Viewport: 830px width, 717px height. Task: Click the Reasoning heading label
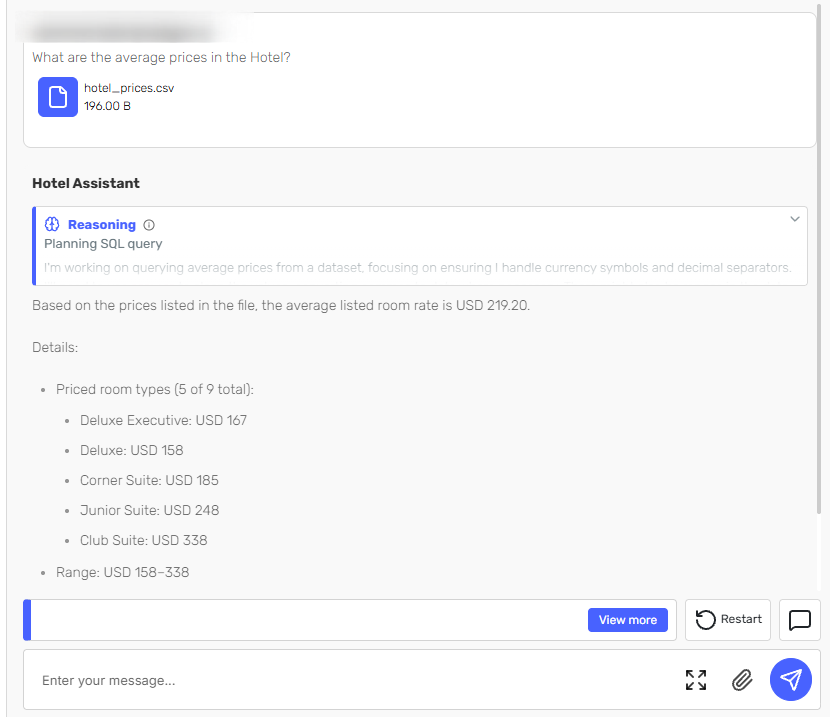coord(102,224)
